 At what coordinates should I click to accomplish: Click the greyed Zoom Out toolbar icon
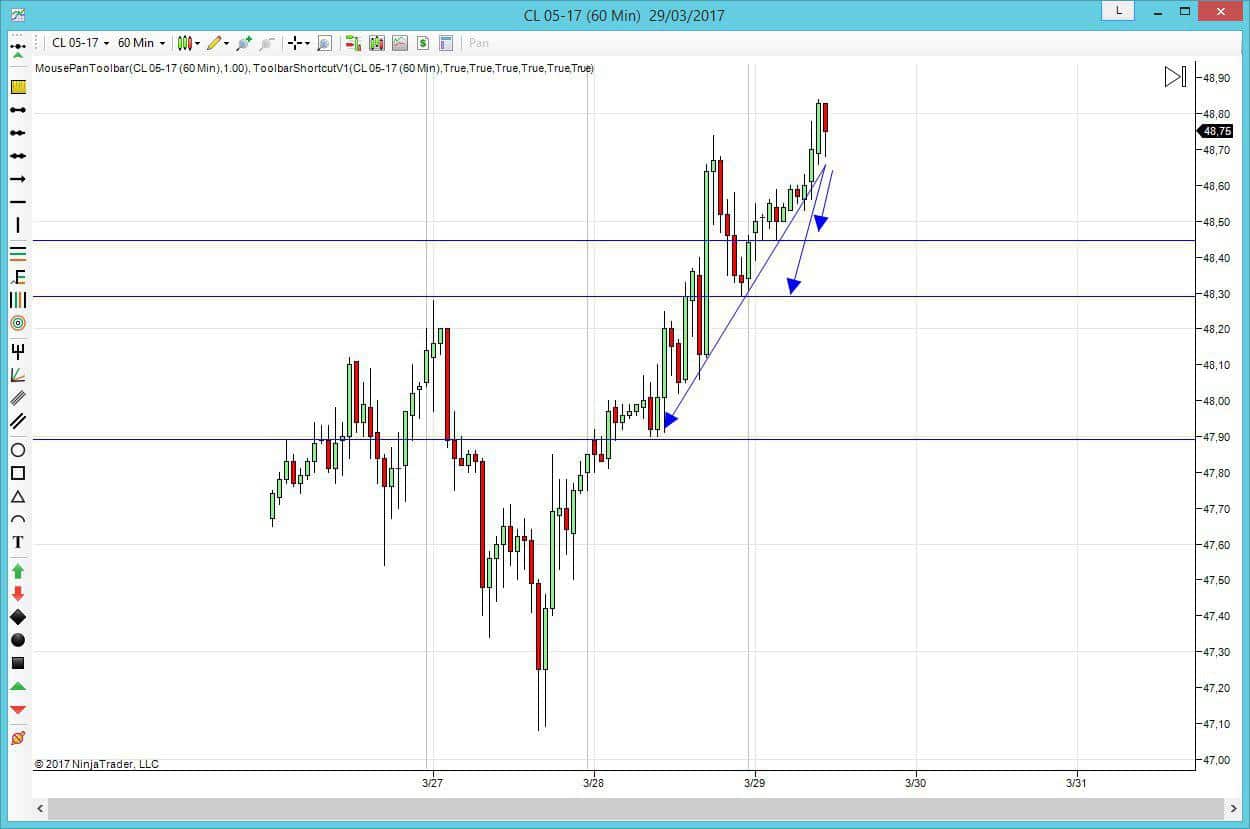pyautogui.click(x=267, y=43)
